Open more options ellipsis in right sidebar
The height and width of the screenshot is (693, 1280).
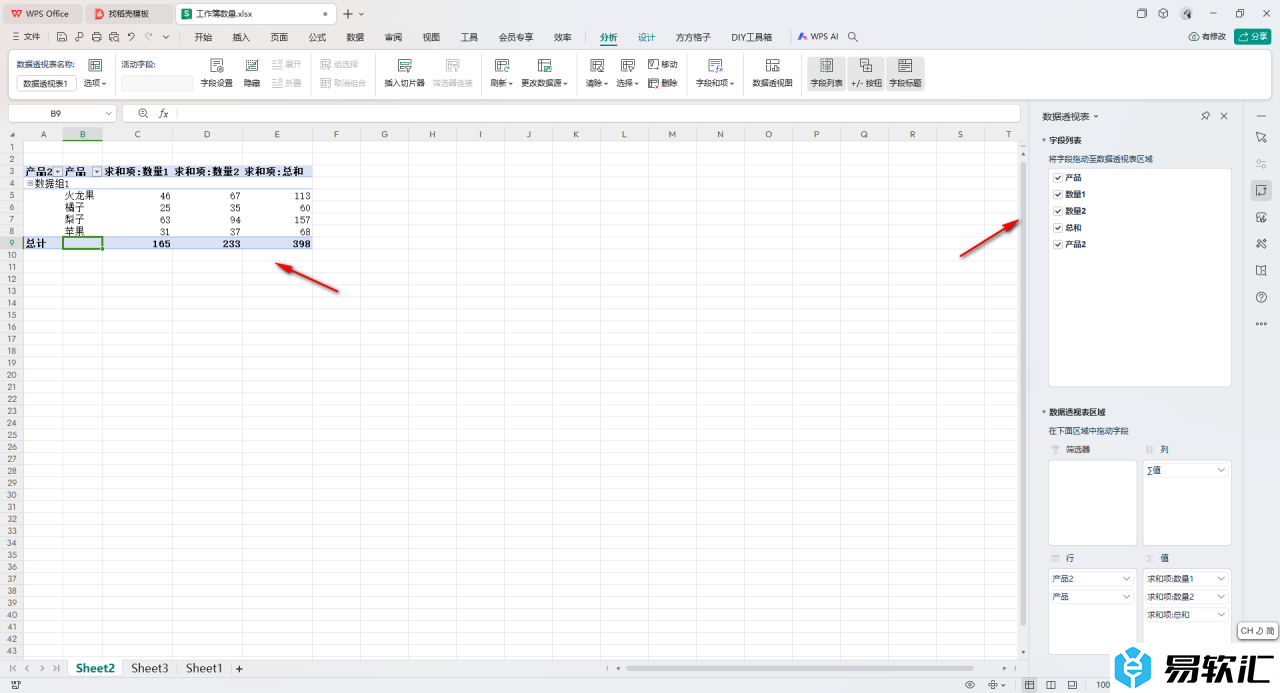tap(1261, 324)
